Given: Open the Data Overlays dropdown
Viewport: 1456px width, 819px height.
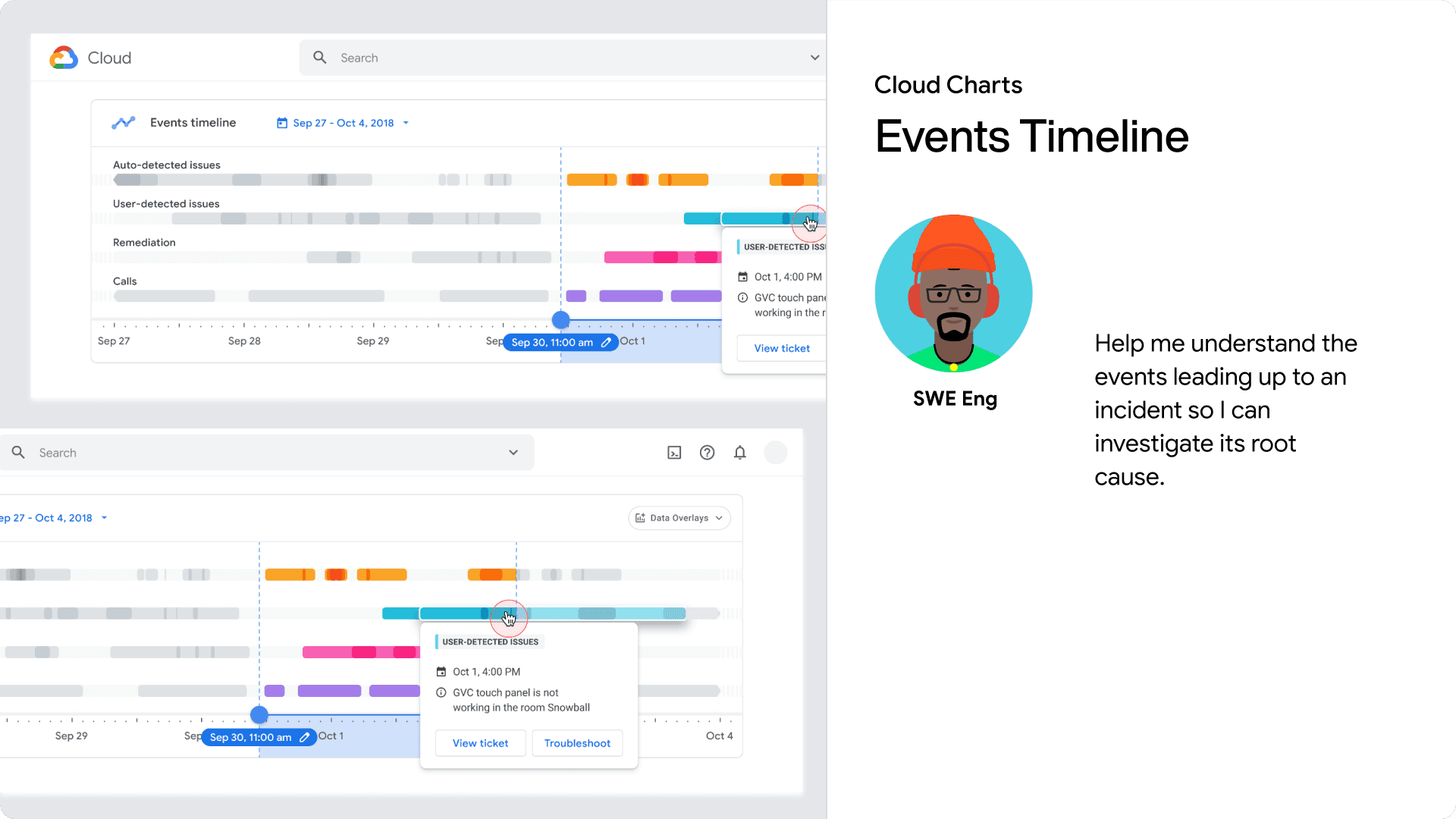Looking at the screenshot, I should [x=679, y=518].
